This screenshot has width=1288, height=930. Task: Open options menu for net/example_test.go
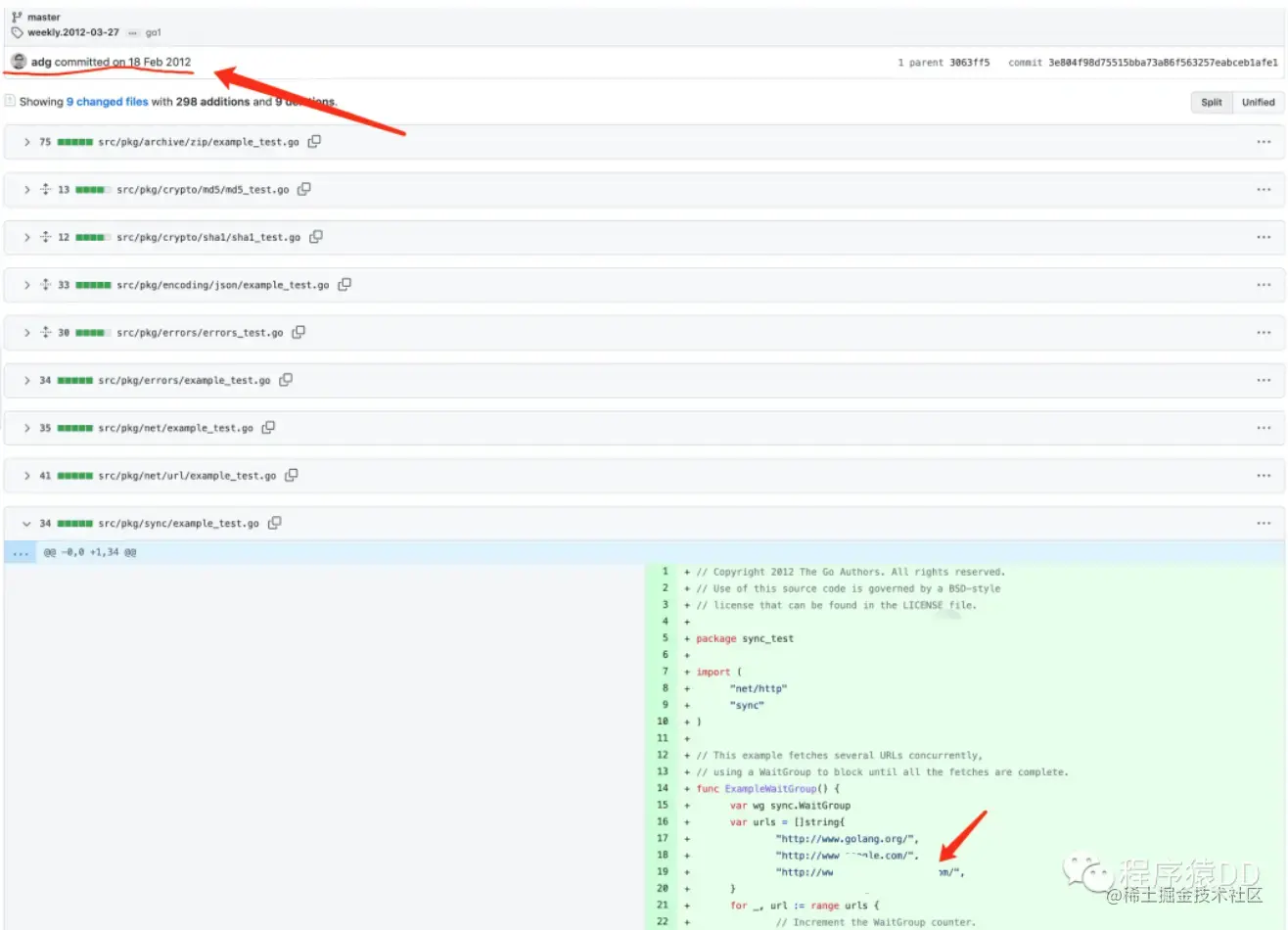[x=1264, y=428]
